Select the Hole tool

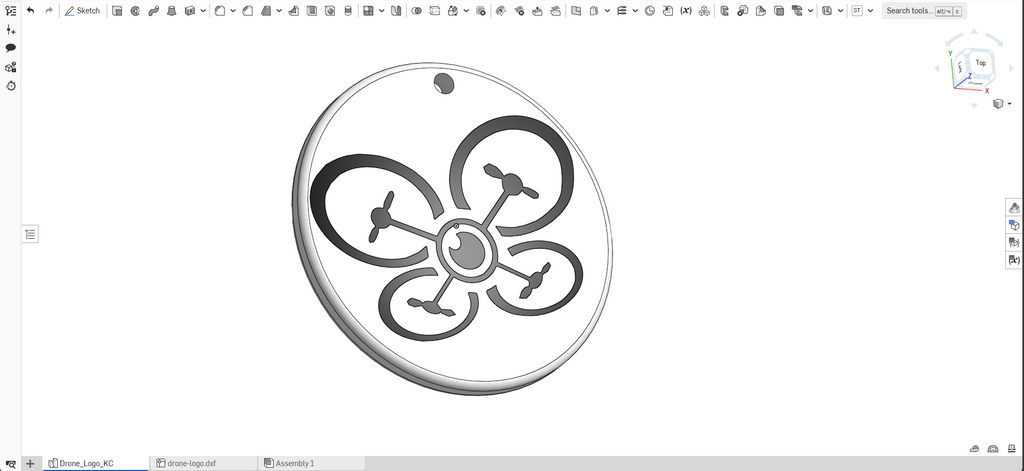click(x=330, y=10)
